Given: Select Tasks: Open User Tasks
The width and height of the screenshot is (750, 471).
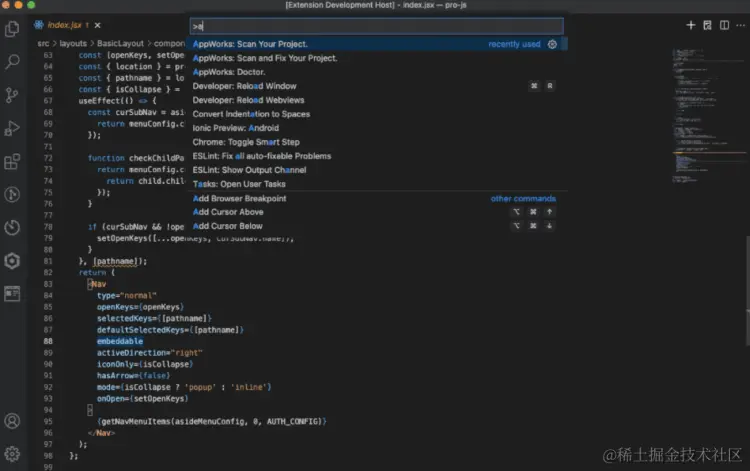Looking at the screenshot, I should (376, 184).
